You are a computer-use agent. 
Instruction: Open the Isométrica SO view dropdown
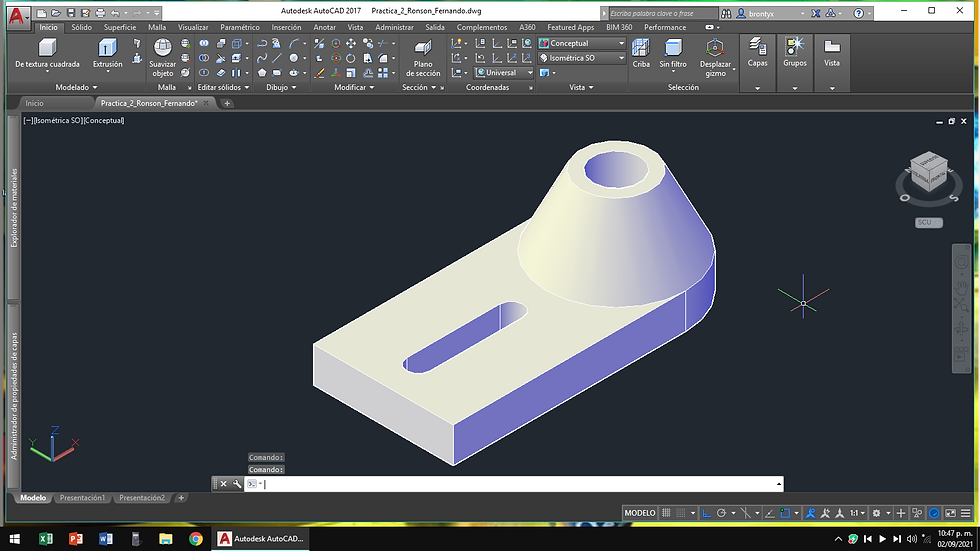[582, 58]
